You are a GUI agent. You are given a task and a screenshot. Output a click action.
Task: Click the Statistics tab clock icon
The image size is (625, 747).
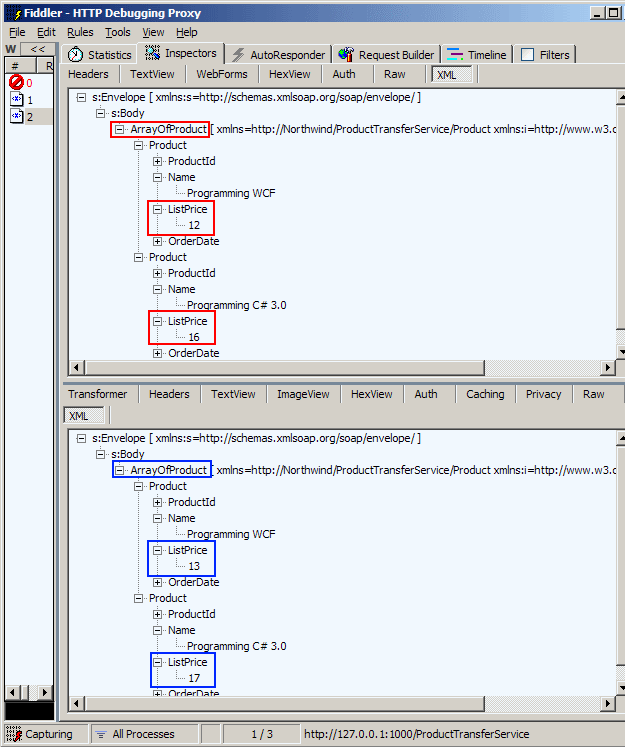point(76,55)
